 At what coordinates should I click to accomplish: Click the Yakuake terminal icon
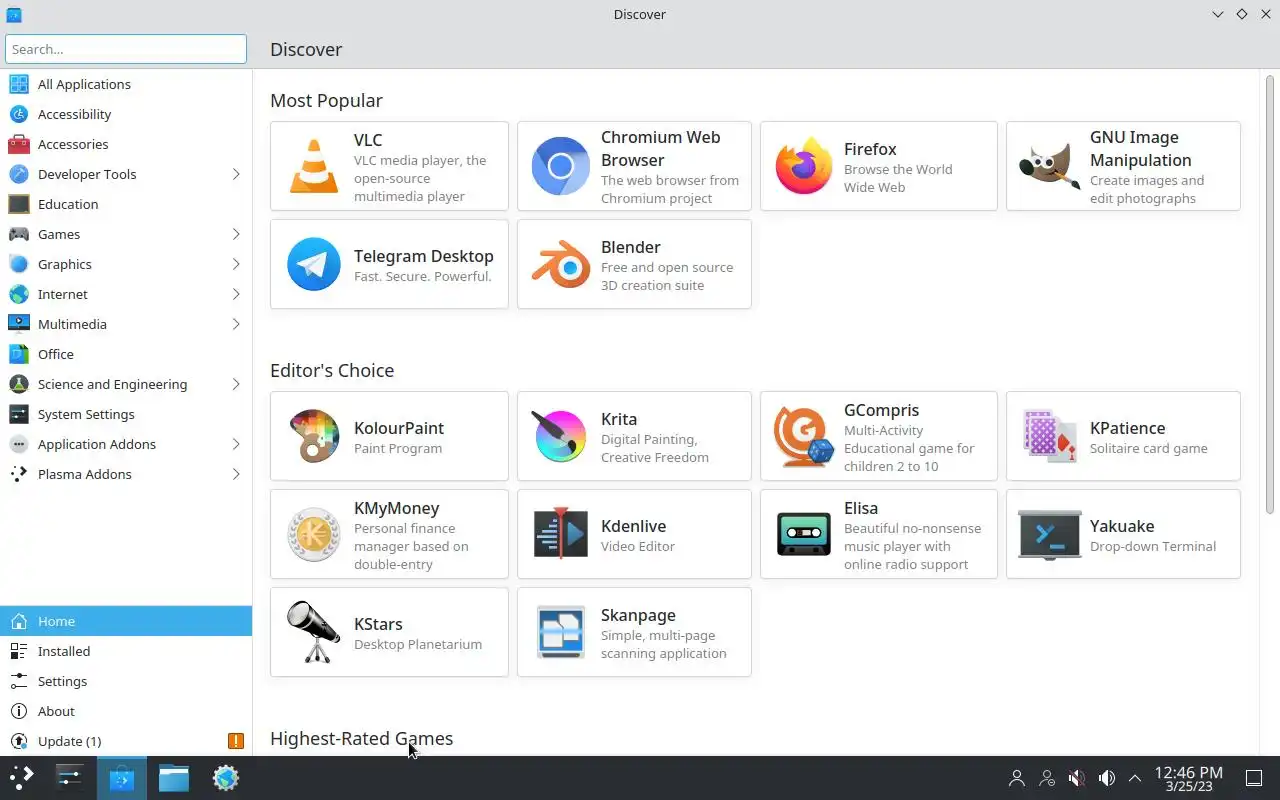click(x=1050, y=534)
